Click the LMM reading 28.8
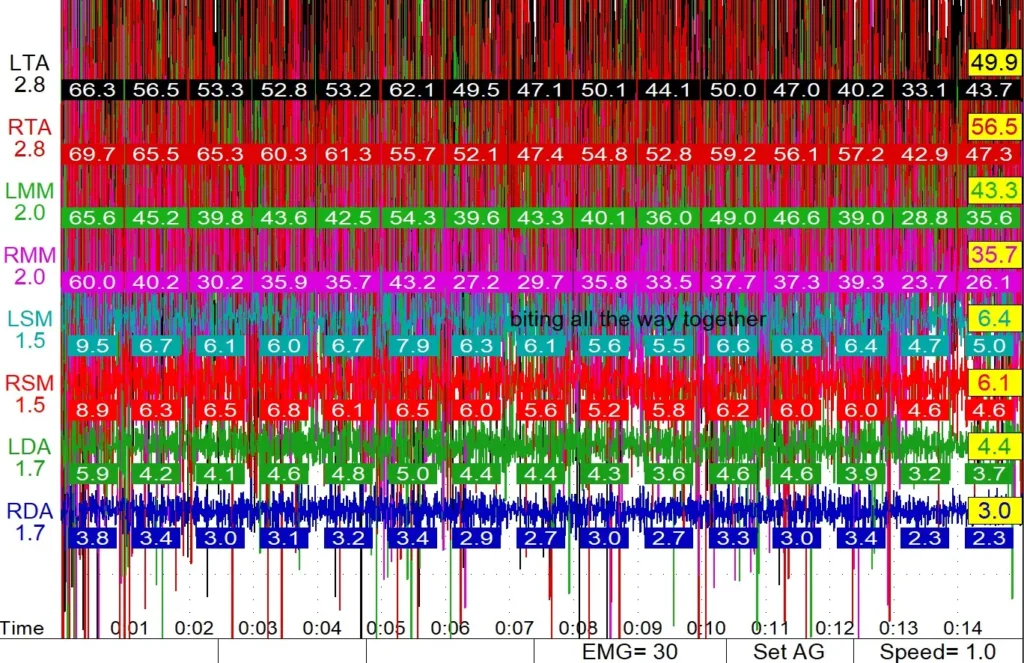1024x663 pixels. coord(924,218)
